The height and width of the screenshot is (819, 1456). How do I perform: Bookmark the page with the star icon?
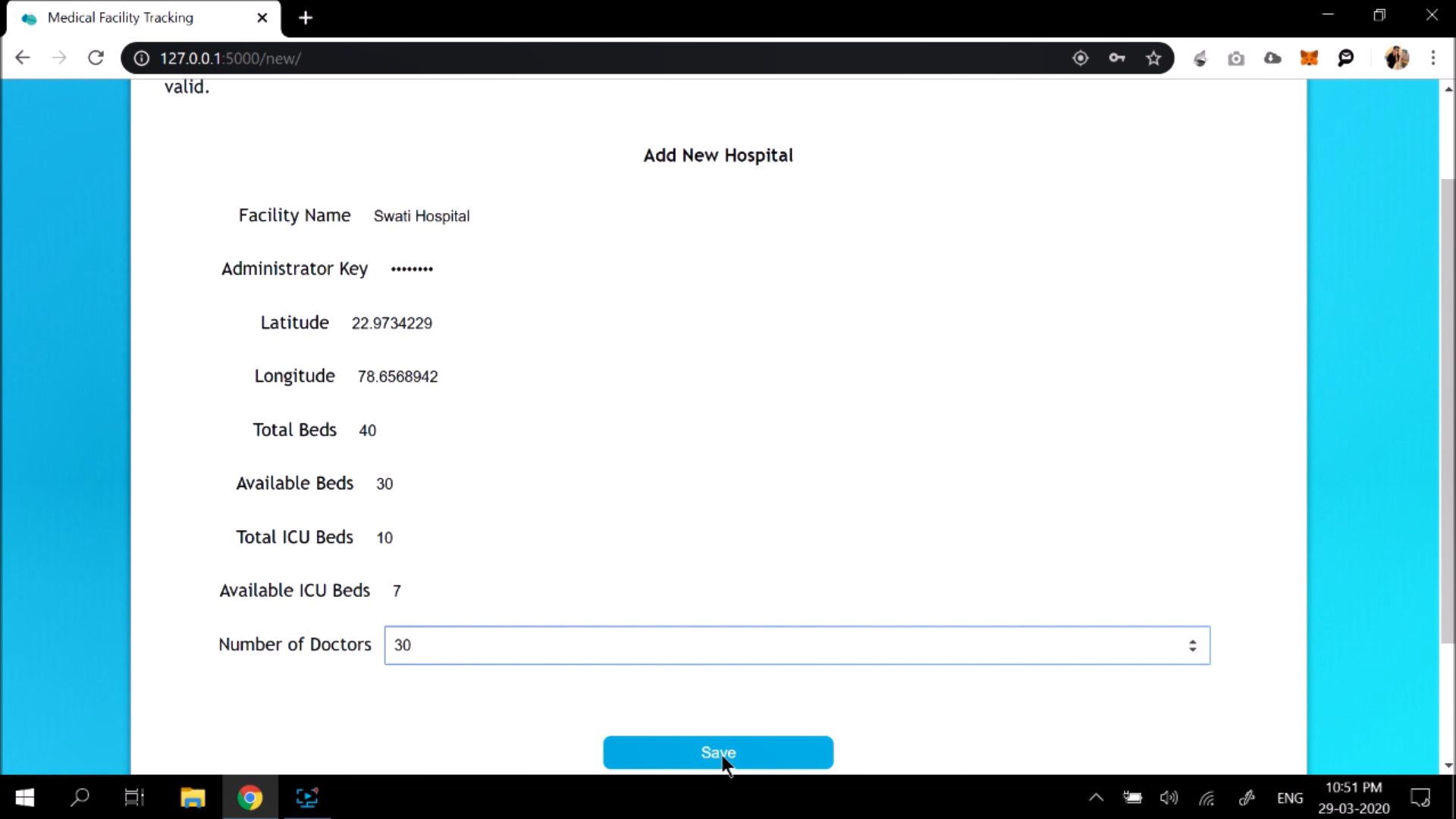1153,58
